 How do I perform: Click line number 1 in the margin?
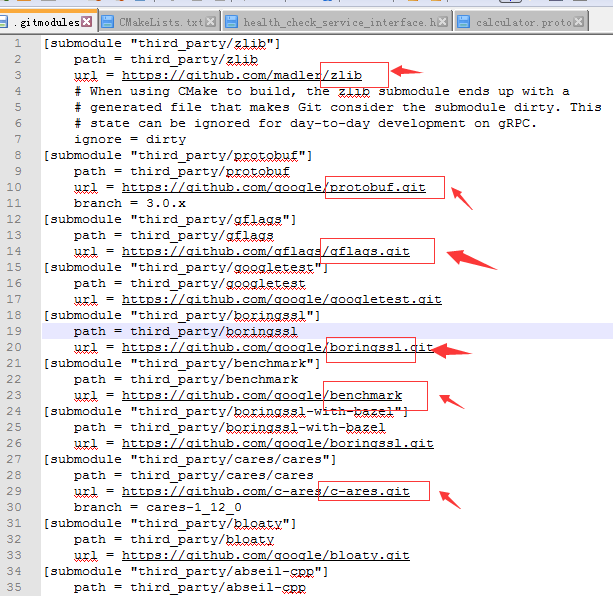tap(18, 43)
